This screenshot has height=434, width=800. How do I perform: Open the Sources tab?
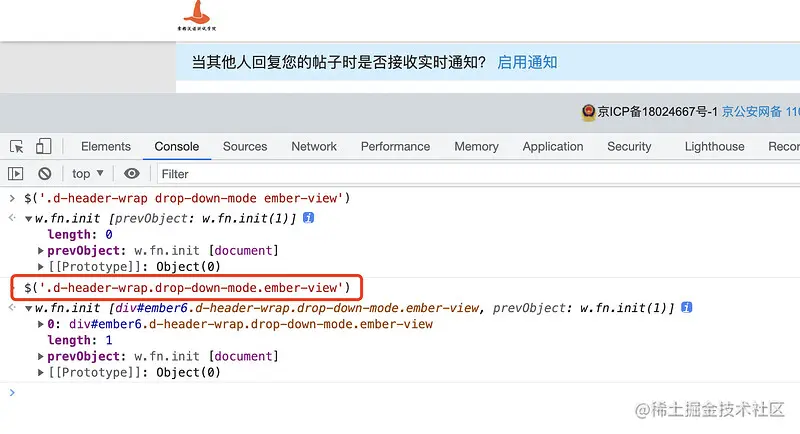click(245, 146)
